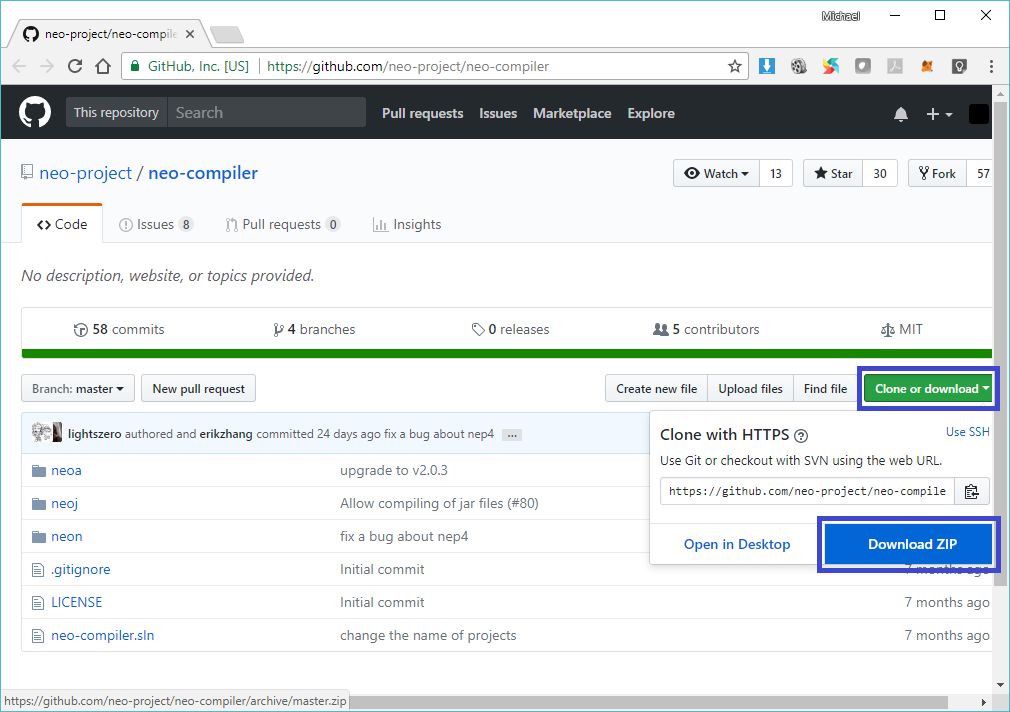This screenshot has width=1010, height=712.
Task: Open the plus create-new dropdown
Action: [939, 114]
